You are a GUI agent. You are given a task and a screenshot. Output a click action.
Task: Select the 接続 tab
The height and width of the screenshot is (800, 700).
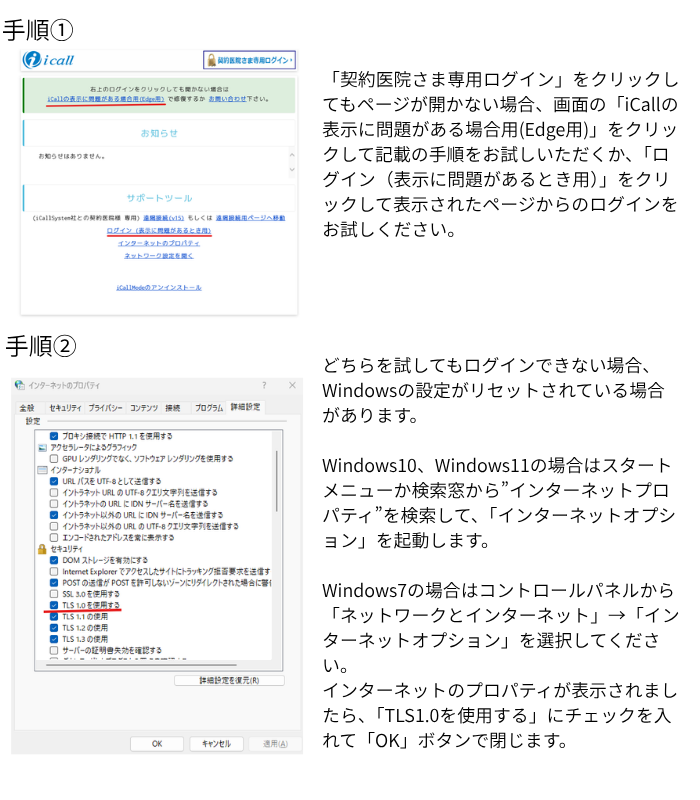tap(173, 408)
